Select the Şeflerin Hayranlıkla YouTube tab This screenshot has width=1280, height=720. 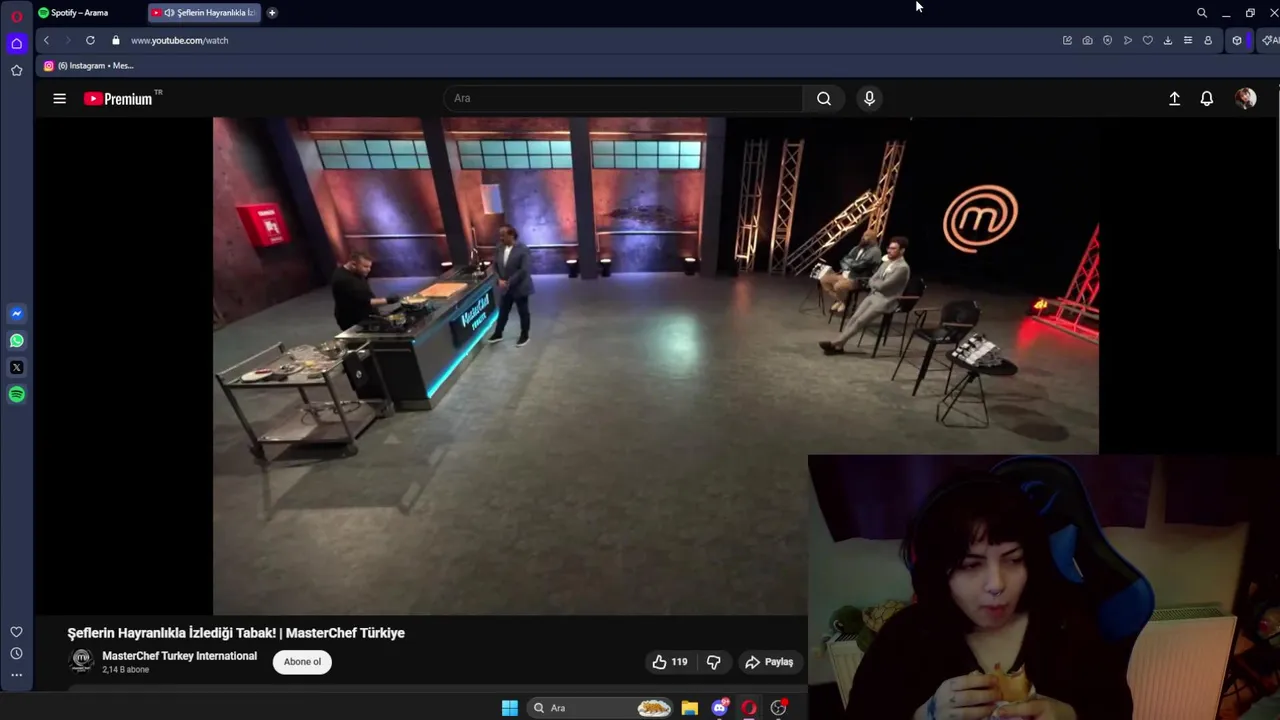(x=204, y=13)
